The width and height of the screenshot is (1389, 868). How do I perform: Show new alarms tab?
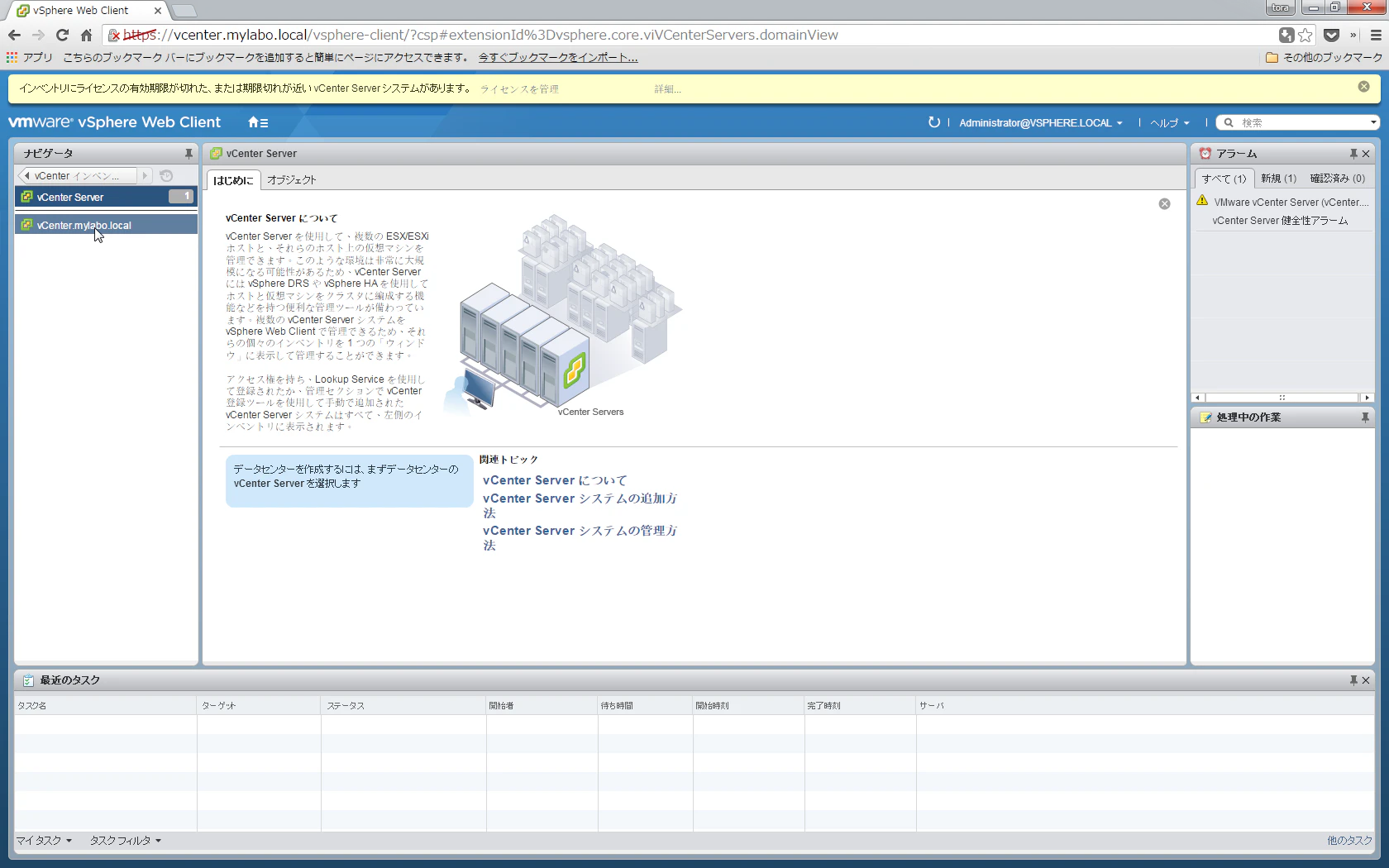[1278, 179]
